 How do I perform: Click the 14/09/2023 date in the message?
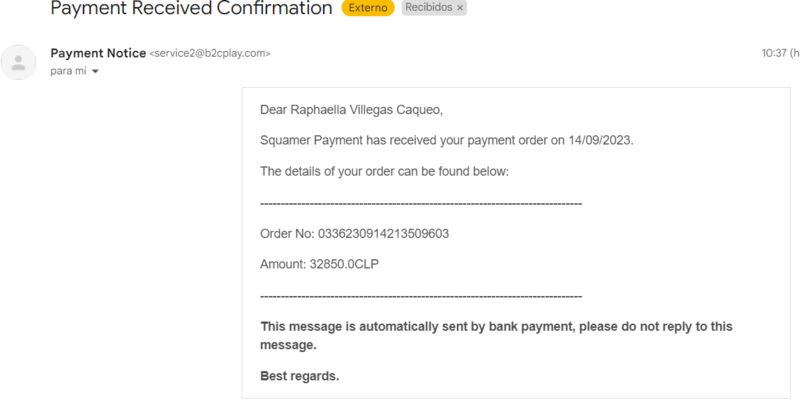tap(601, 140)
